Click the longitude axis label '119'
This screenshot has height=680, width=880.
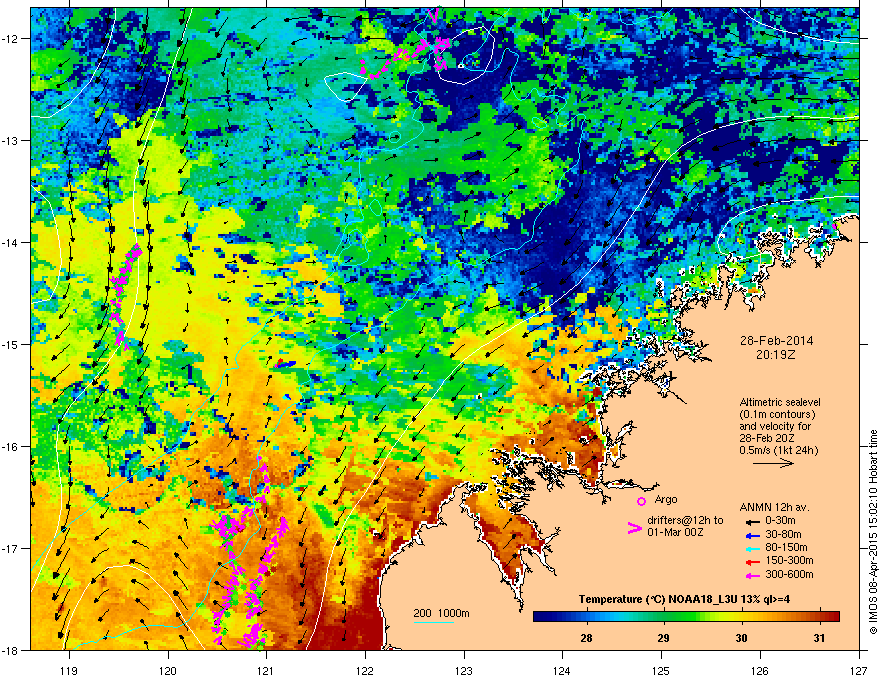point(69,670)
